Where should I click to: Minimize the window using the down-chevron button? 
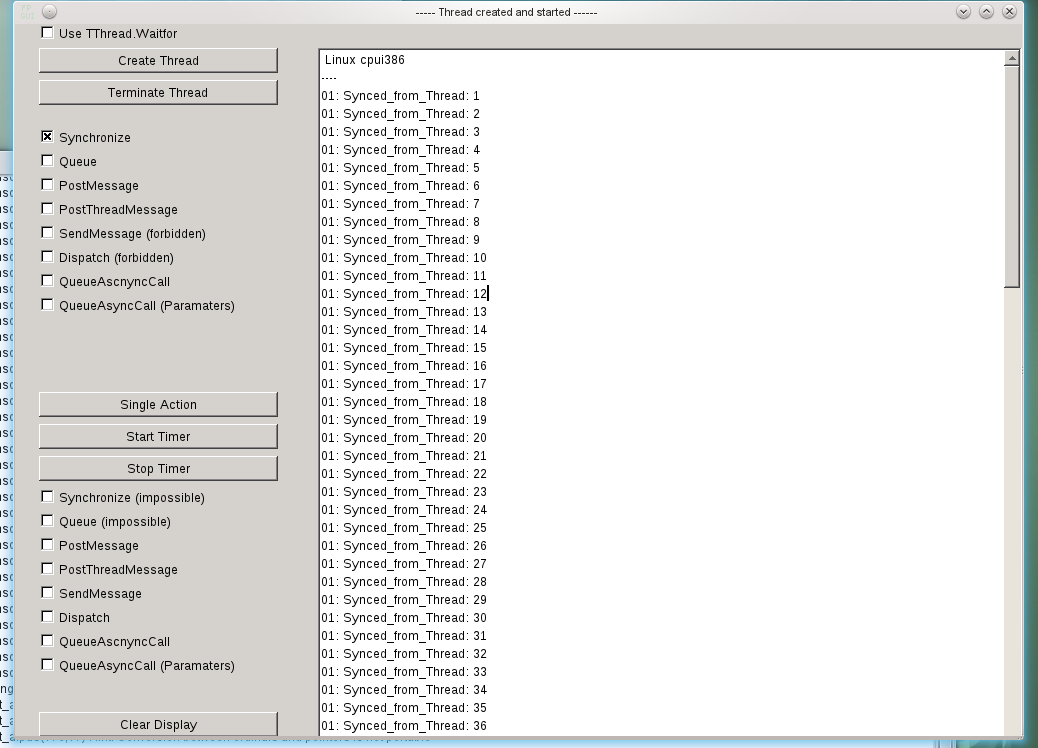[963, 12]
